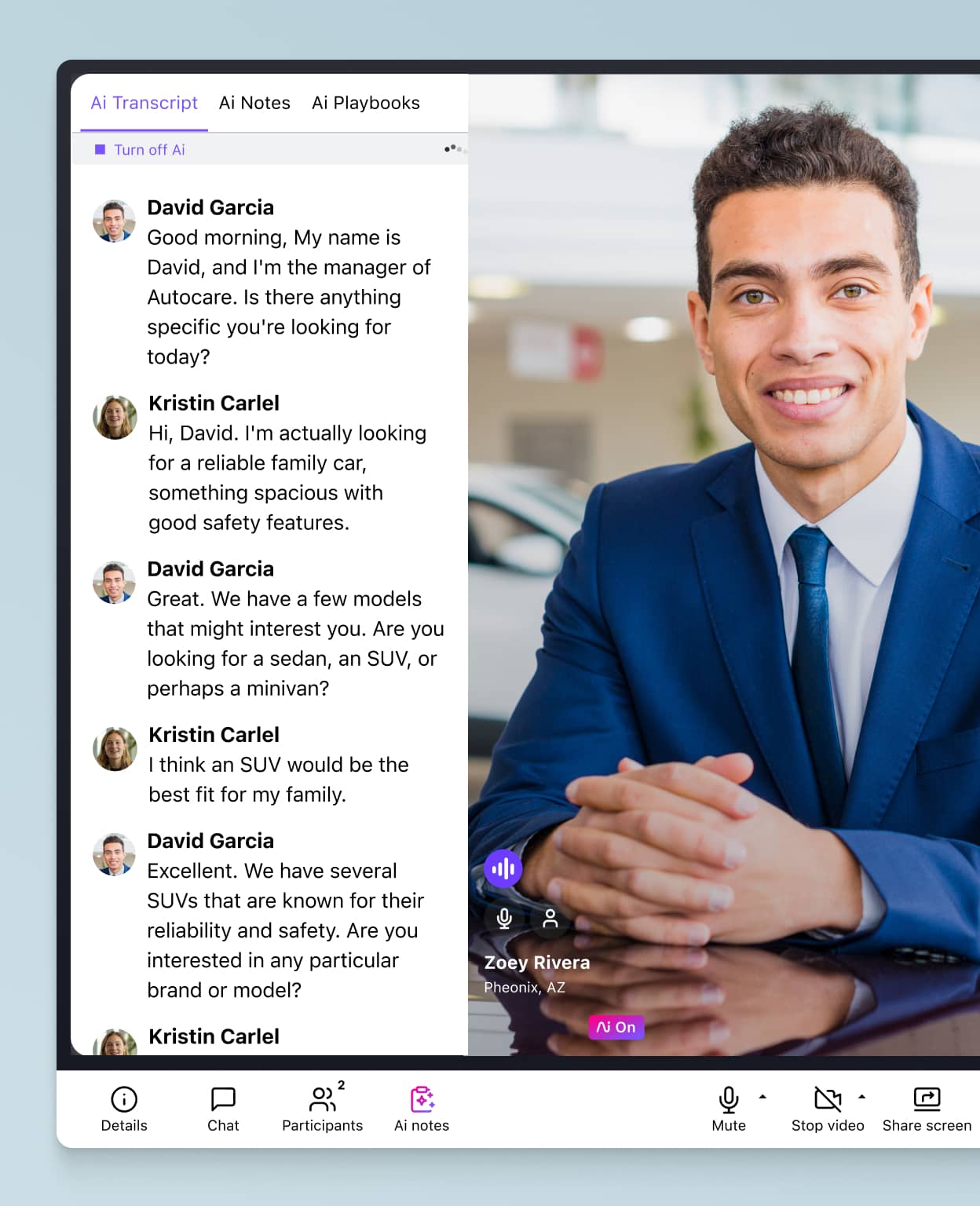Expand the arrow next to Mute
This screenshot has width=980, height=1206.
tap(762, 1097)
